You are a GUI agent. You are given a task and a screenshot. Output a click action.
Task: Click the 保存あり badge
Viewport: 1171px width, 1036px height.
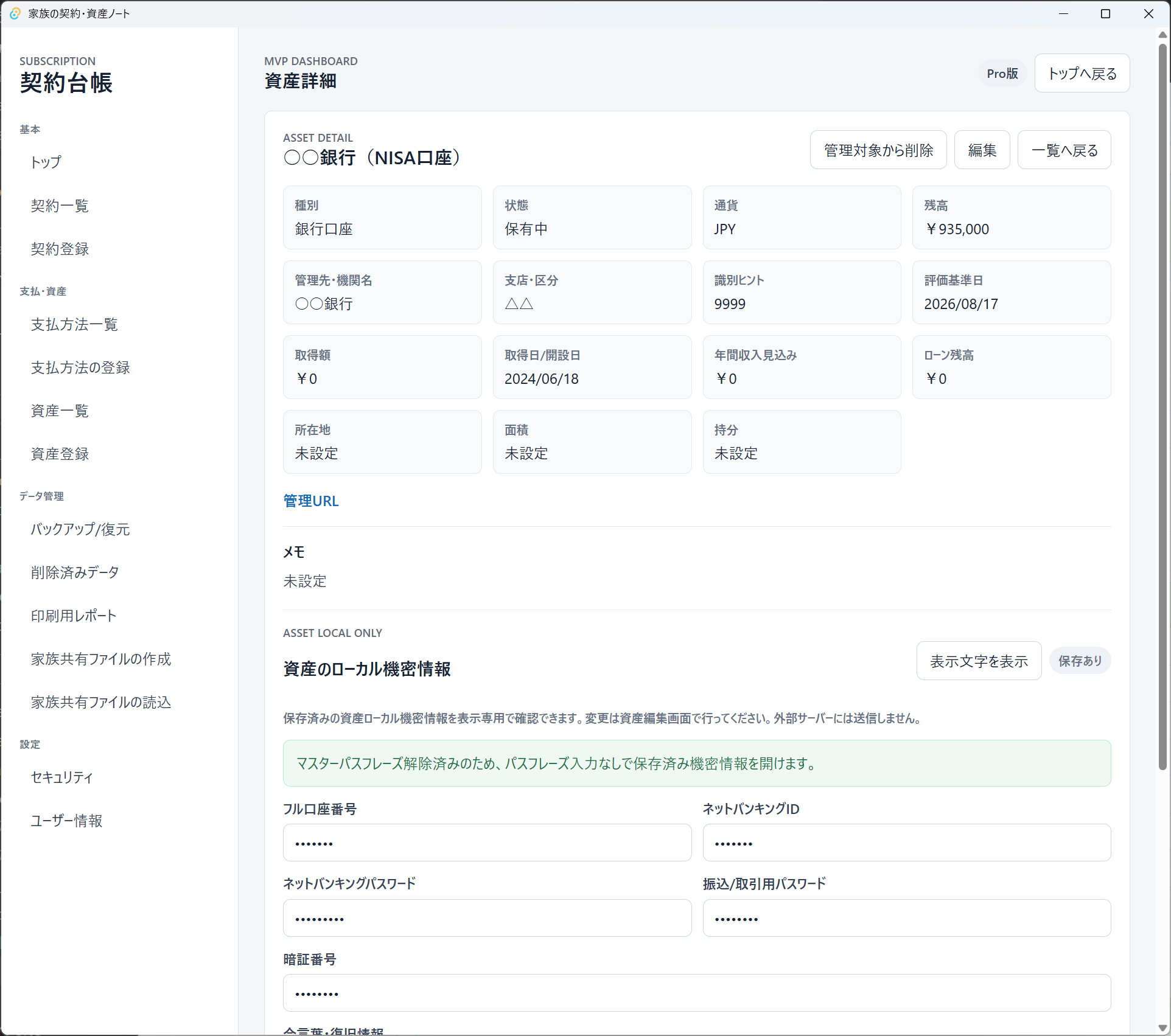coord(1080,661)
